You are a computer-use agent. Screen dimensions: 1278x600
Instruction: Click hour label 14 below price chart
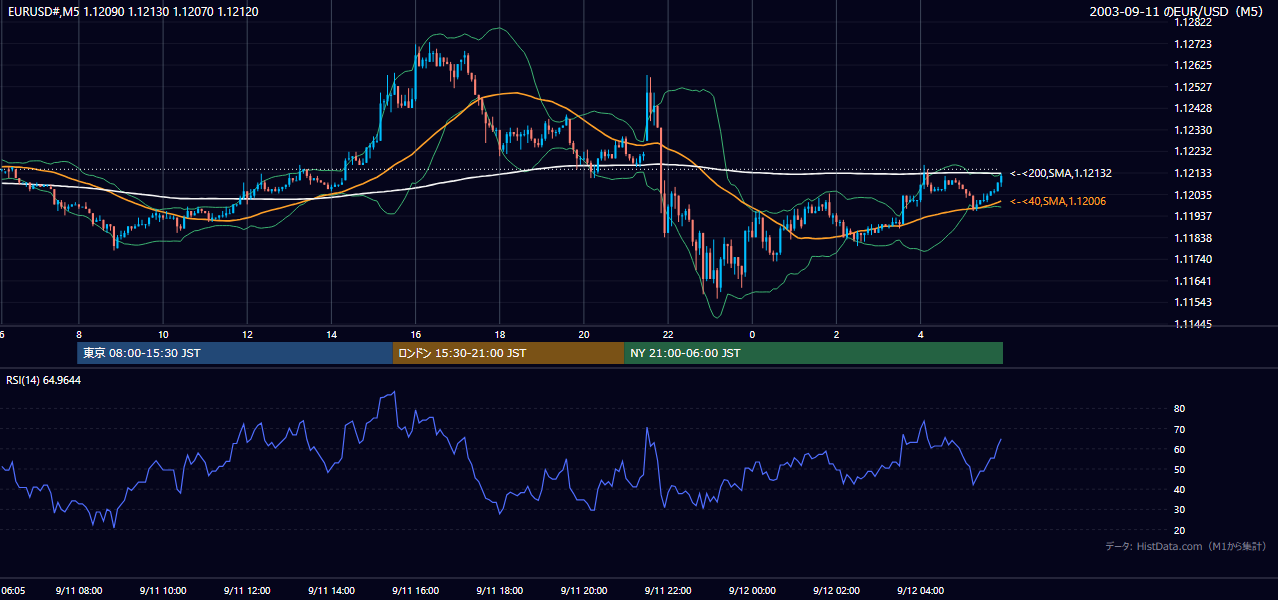click(x=331, y=334)
